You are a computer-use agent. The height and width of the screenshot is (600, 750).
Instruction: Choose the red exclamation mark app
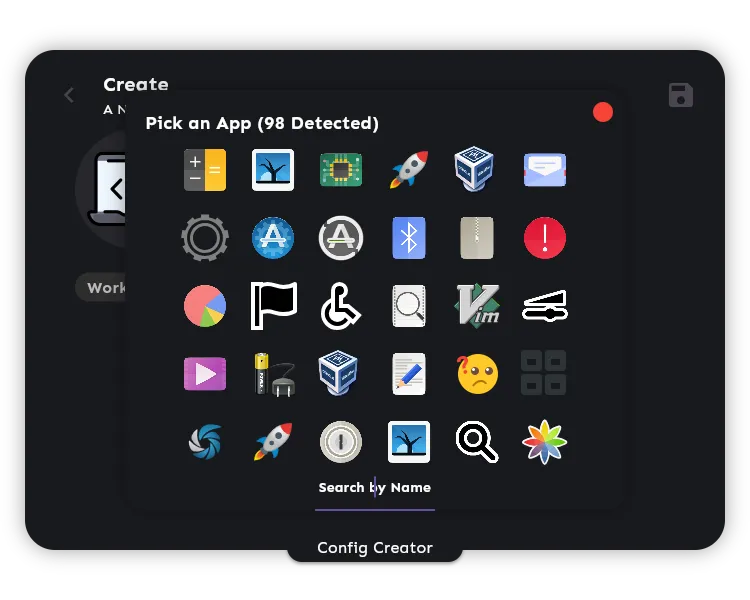[544, 238]
